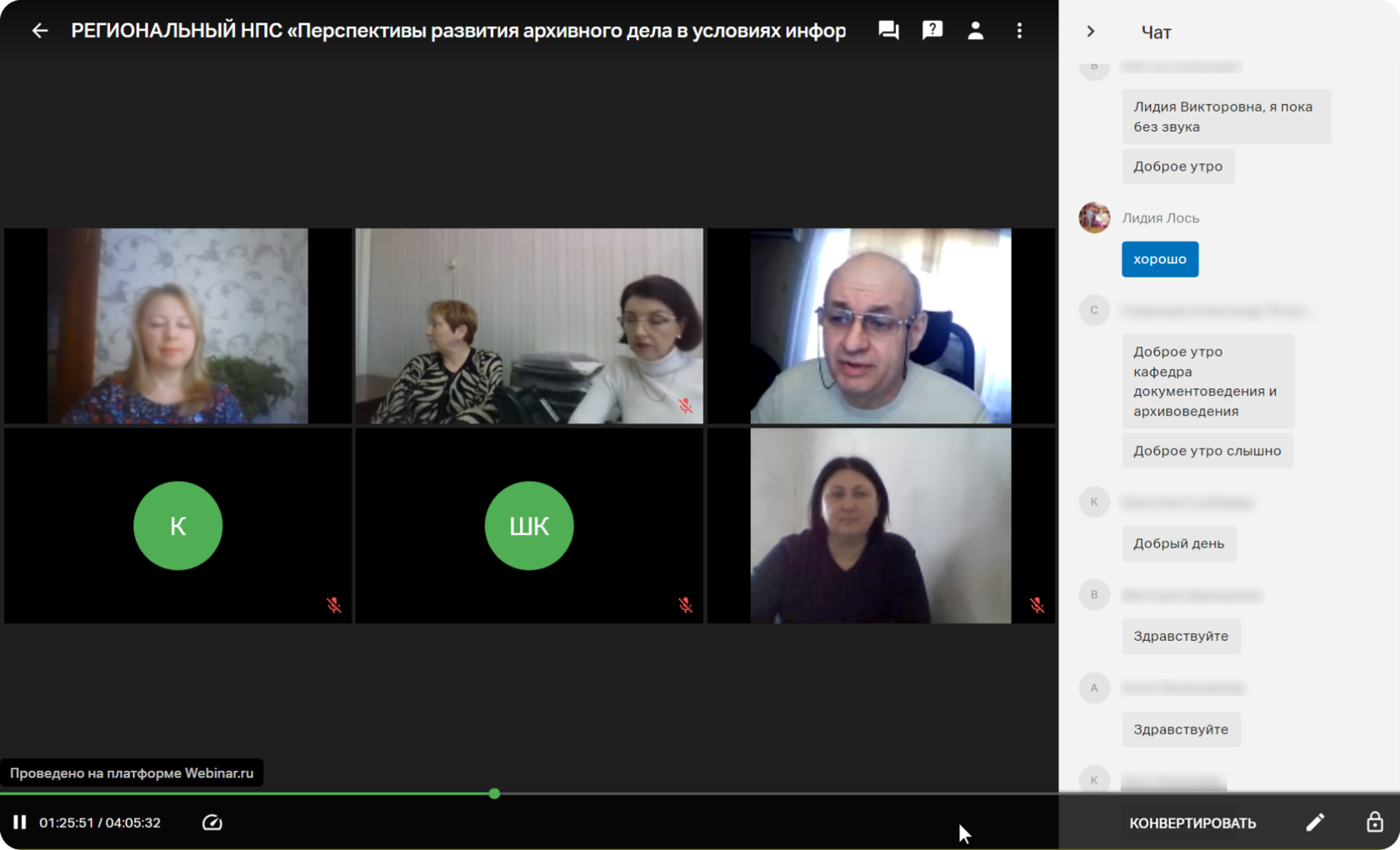Pause the webinar recording playback
This screenshot has height=850, width=1400.
coord(19,822)
